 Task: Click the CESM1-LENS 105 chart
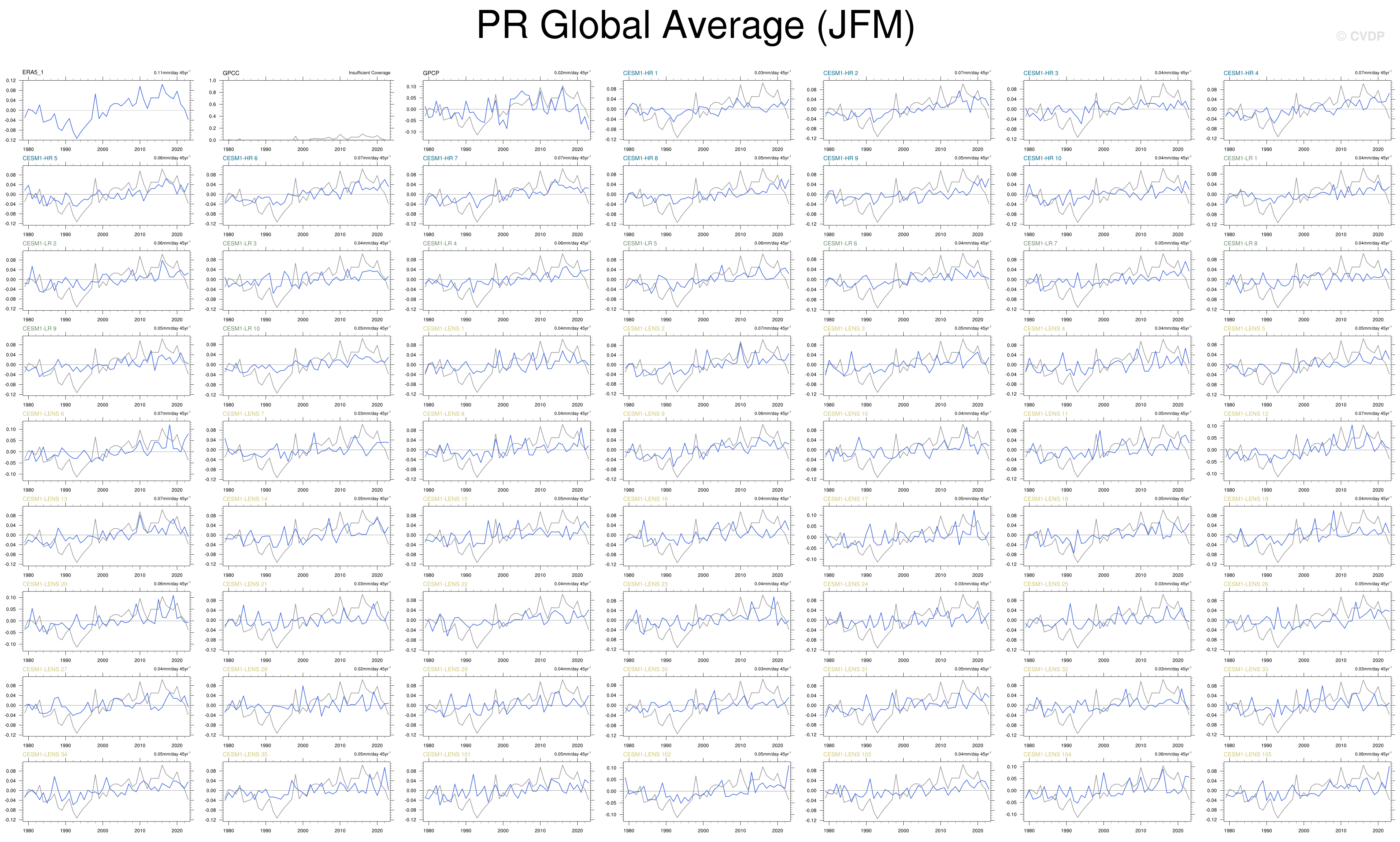pyautogui.click(x=1307, y=791)
